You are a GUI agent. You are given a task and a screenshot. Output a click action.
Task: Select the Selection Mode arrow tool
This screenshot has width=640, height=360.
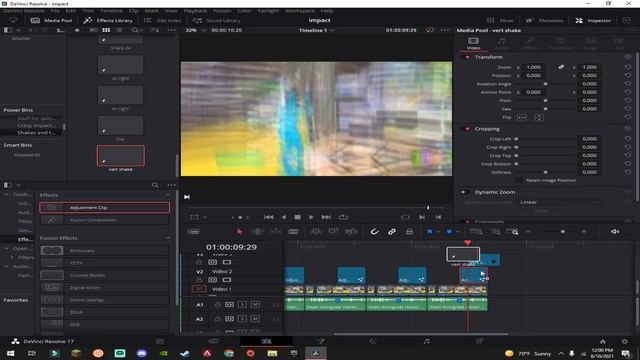click(x=240, y=231)
